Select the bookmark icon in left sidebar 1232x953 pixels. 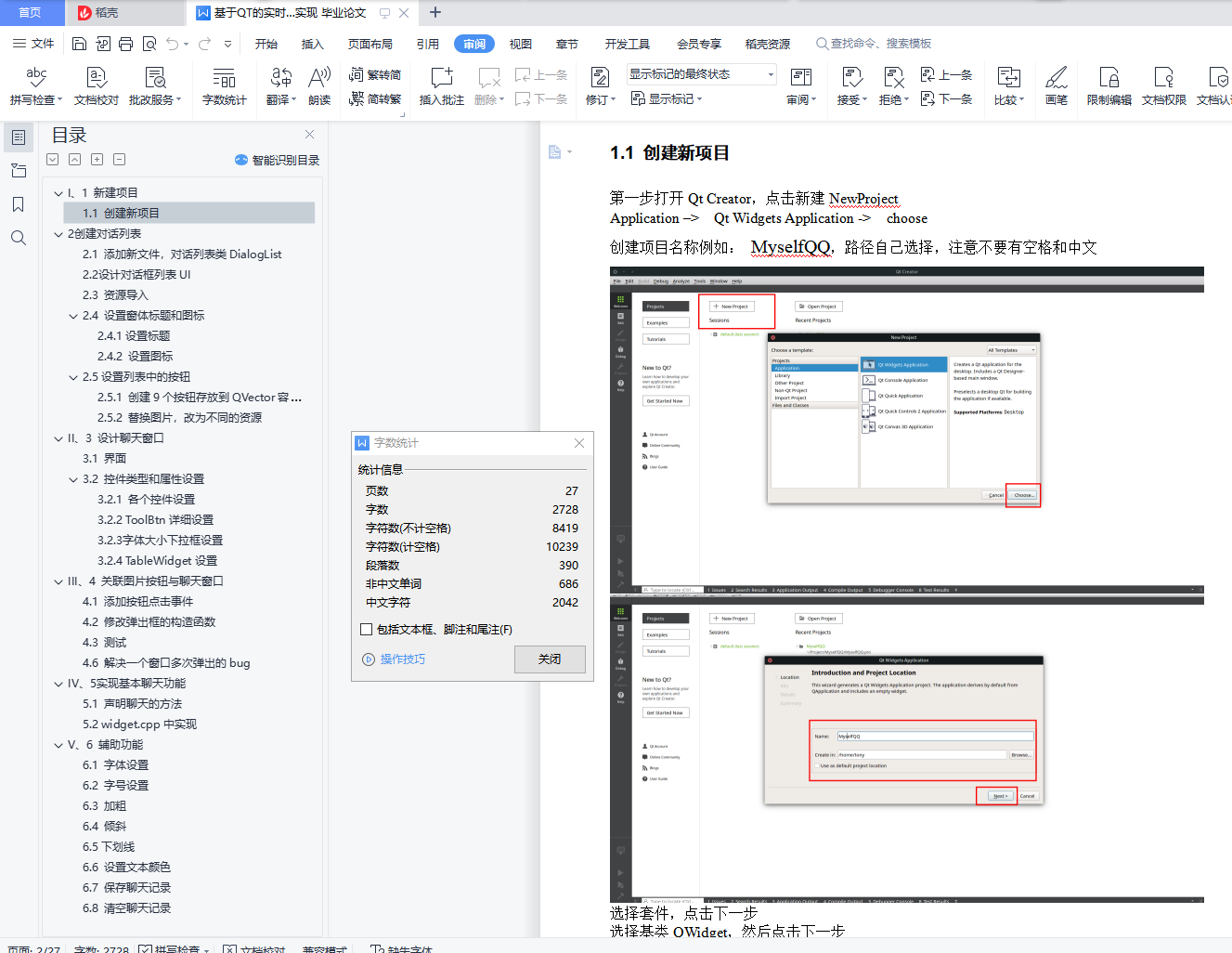point(18,204)
